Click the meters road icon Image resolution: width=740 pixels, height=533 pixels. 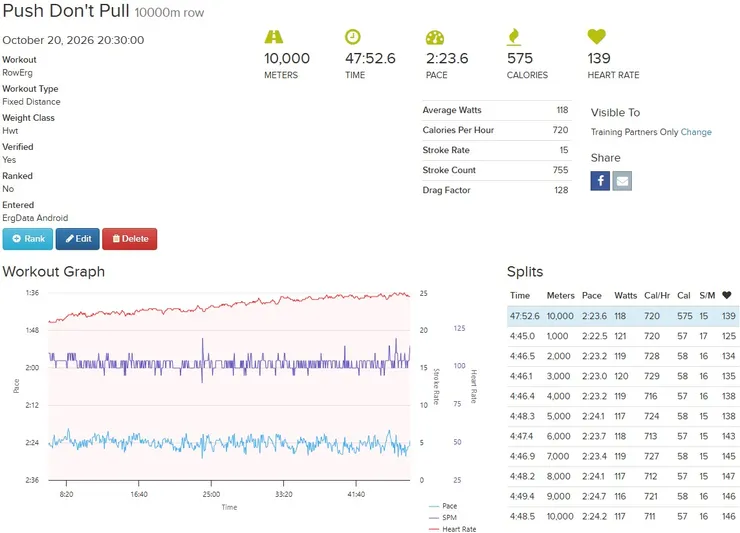274,37
